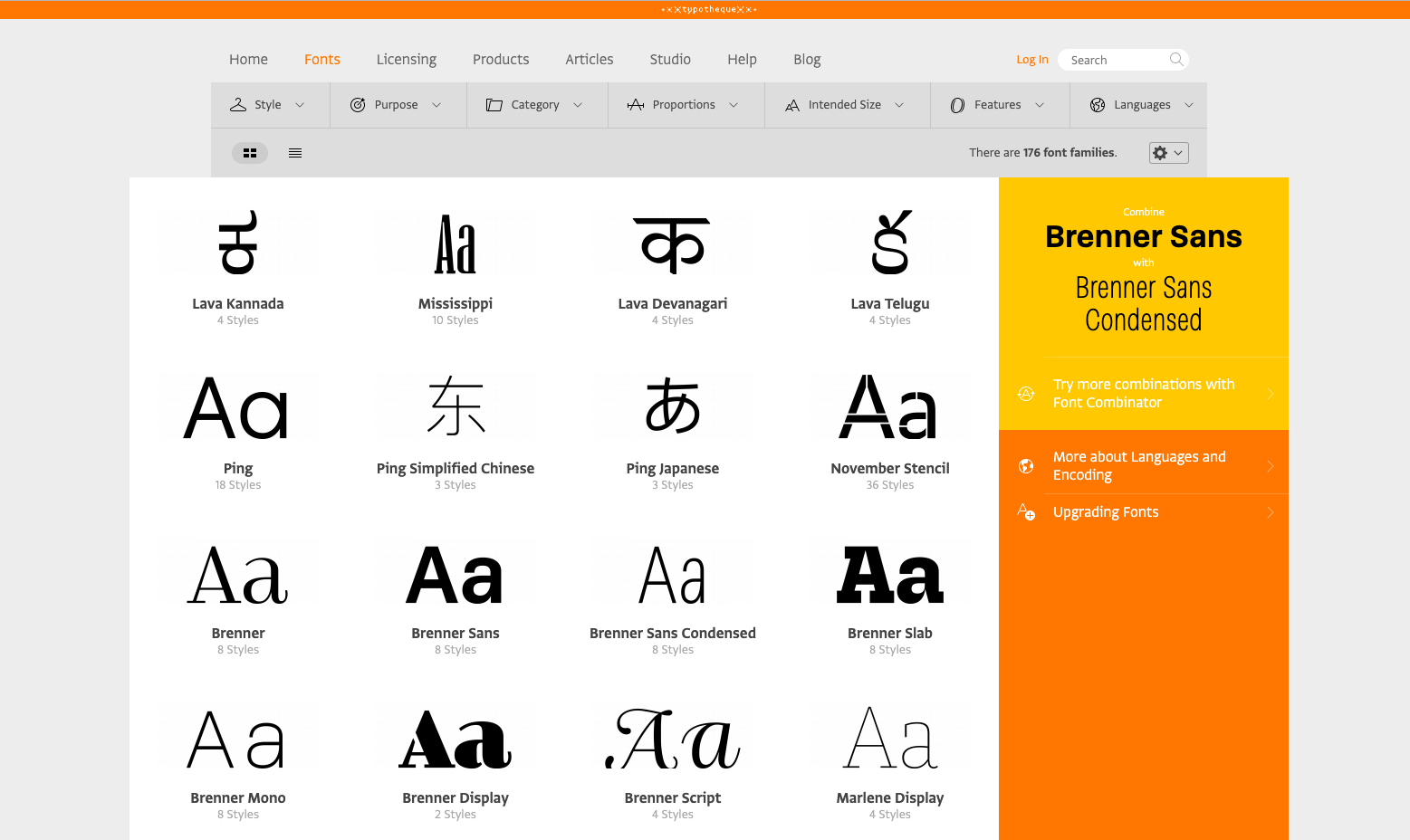The width and height of the screenshot is (1410, 840).
Task: Click the Font Combinator icon in sidebar
Action: point(1026,393)
